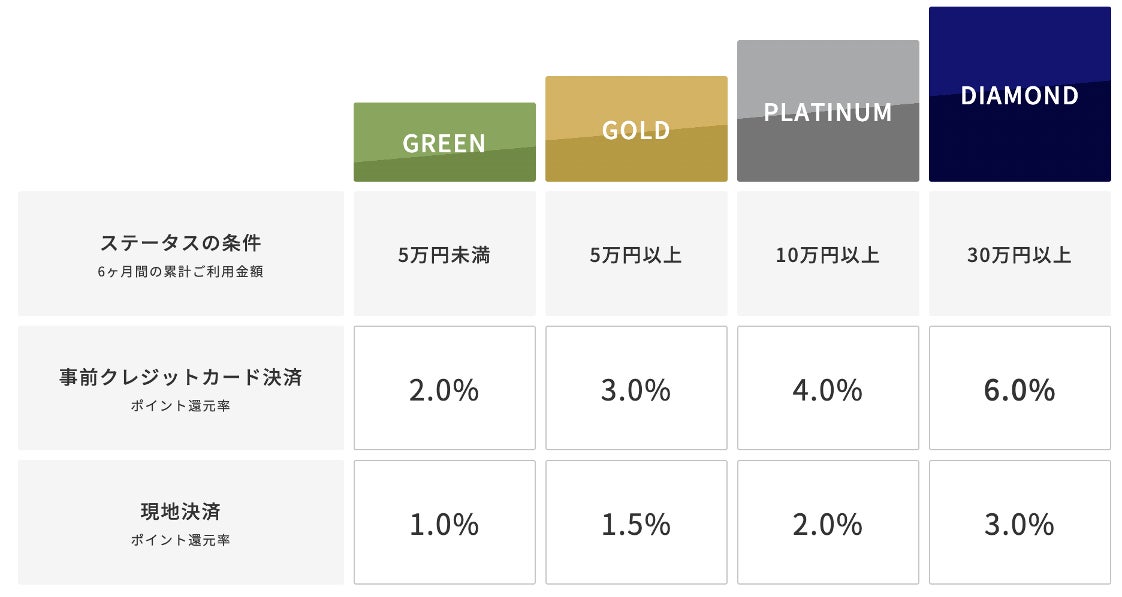Click the PLATINUM status card
The width and height of the screenshot is (1122, 597).
tap(828, 111)
